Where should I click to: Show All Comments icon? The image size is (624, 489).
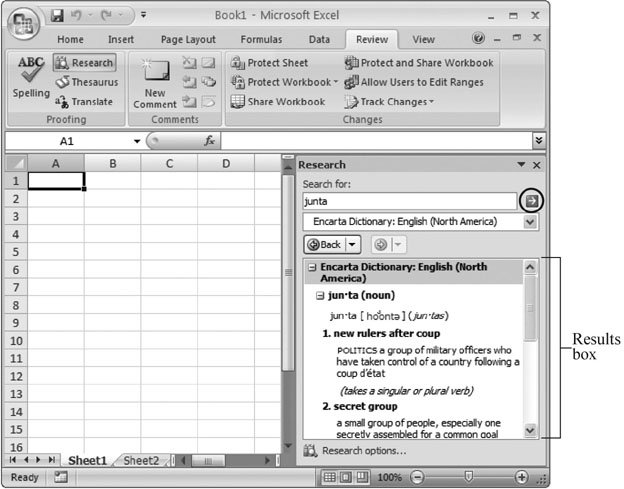tap(208, 82)
